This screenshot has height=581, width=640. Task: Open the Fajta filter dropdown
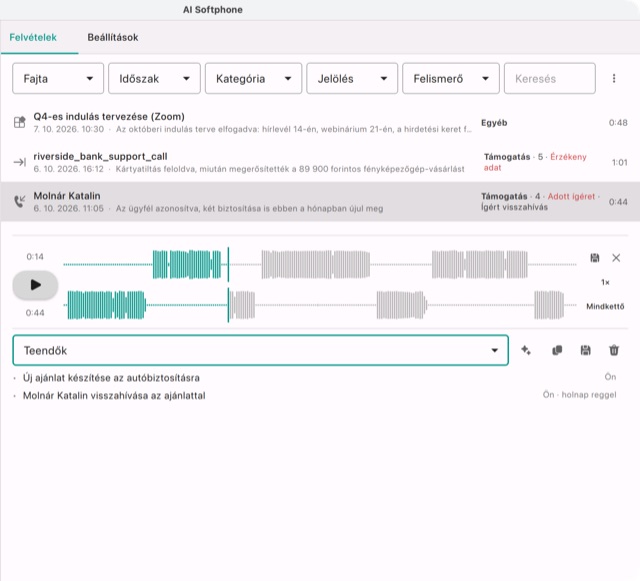(x=58, y=78)
